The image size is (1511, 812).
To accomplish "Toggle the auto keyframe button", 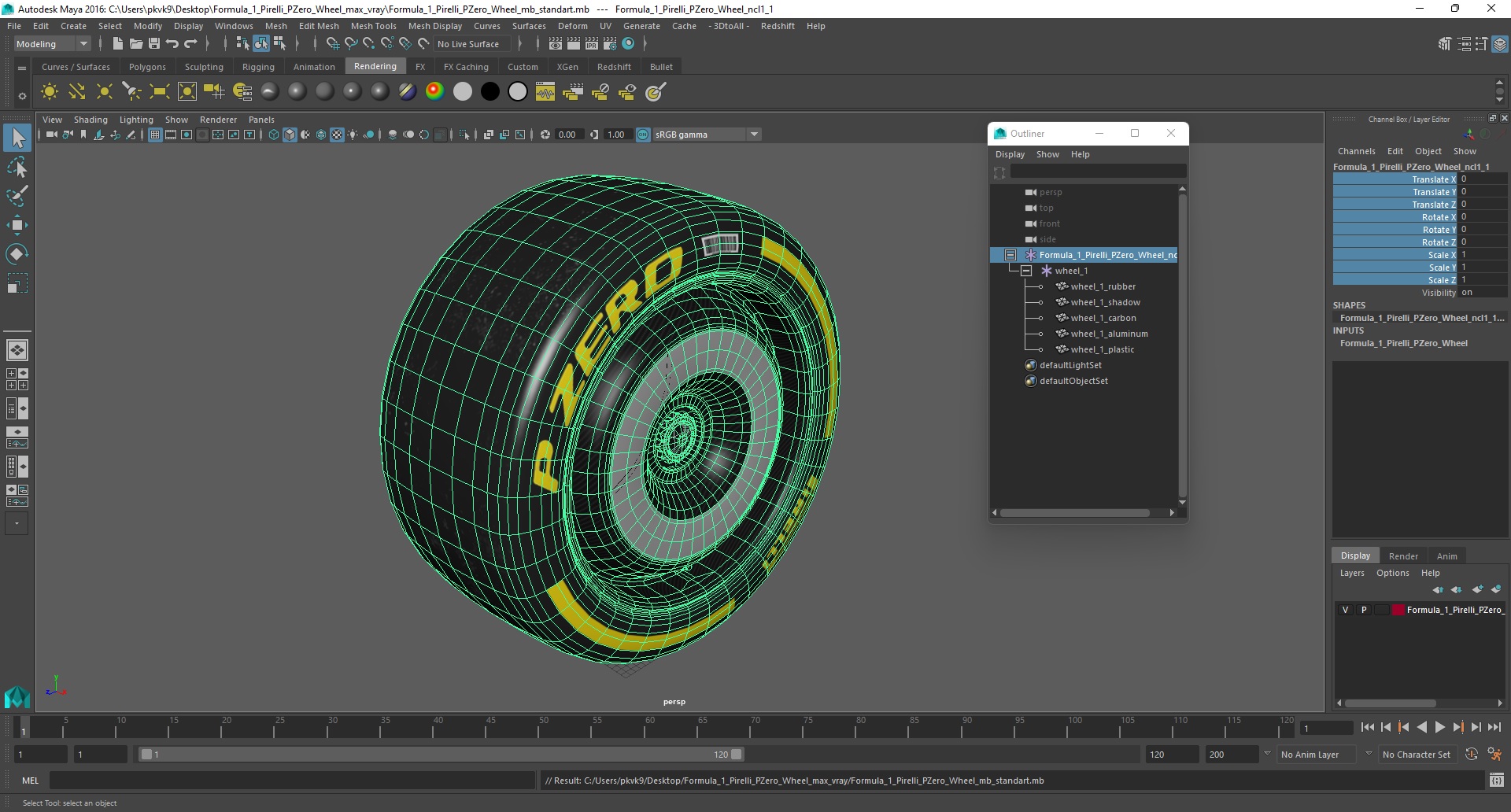I will (1471, 754).
